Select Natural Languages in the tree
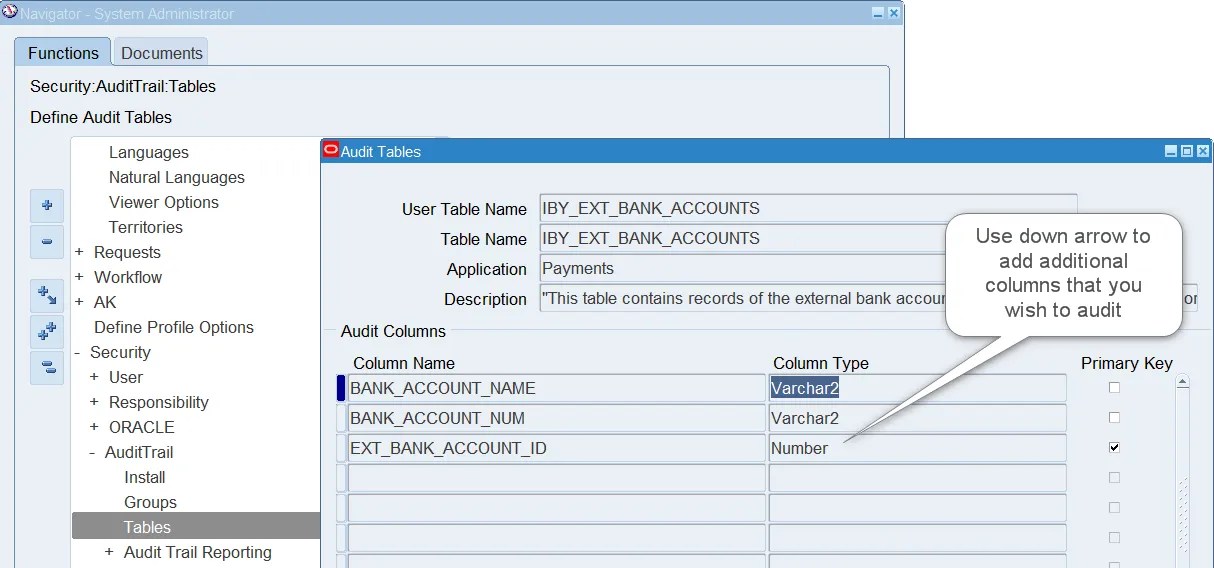 (x=177, y=177)
